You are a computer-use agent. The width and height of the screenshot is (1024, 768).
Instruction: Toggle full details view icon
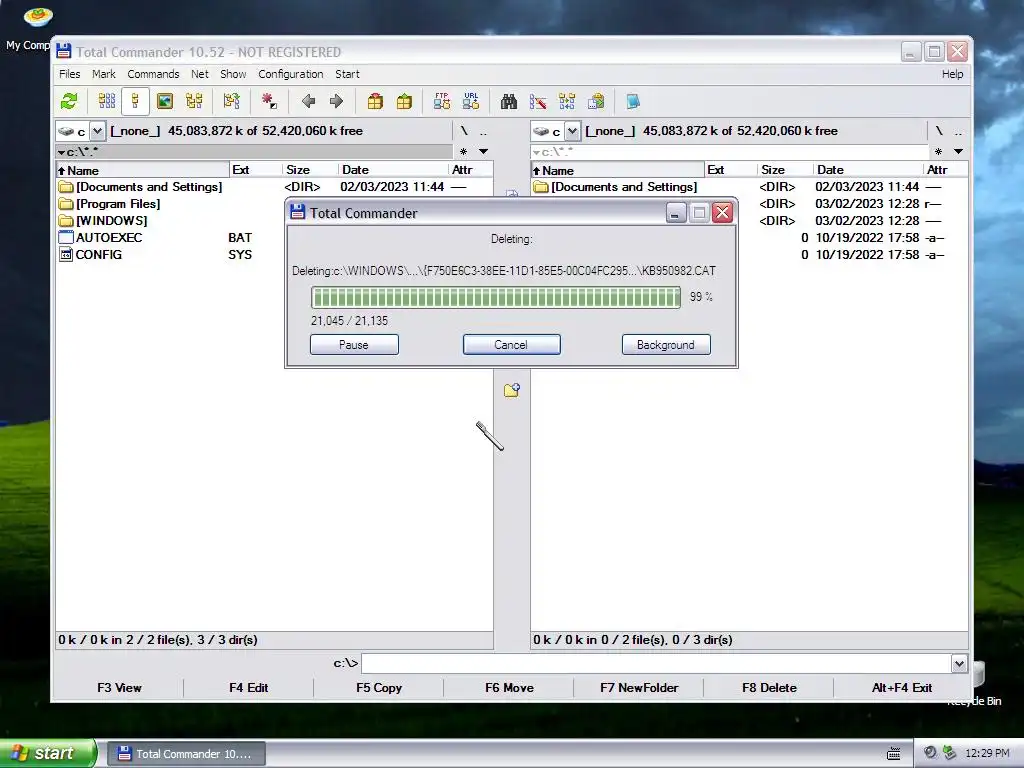point(135,101)
